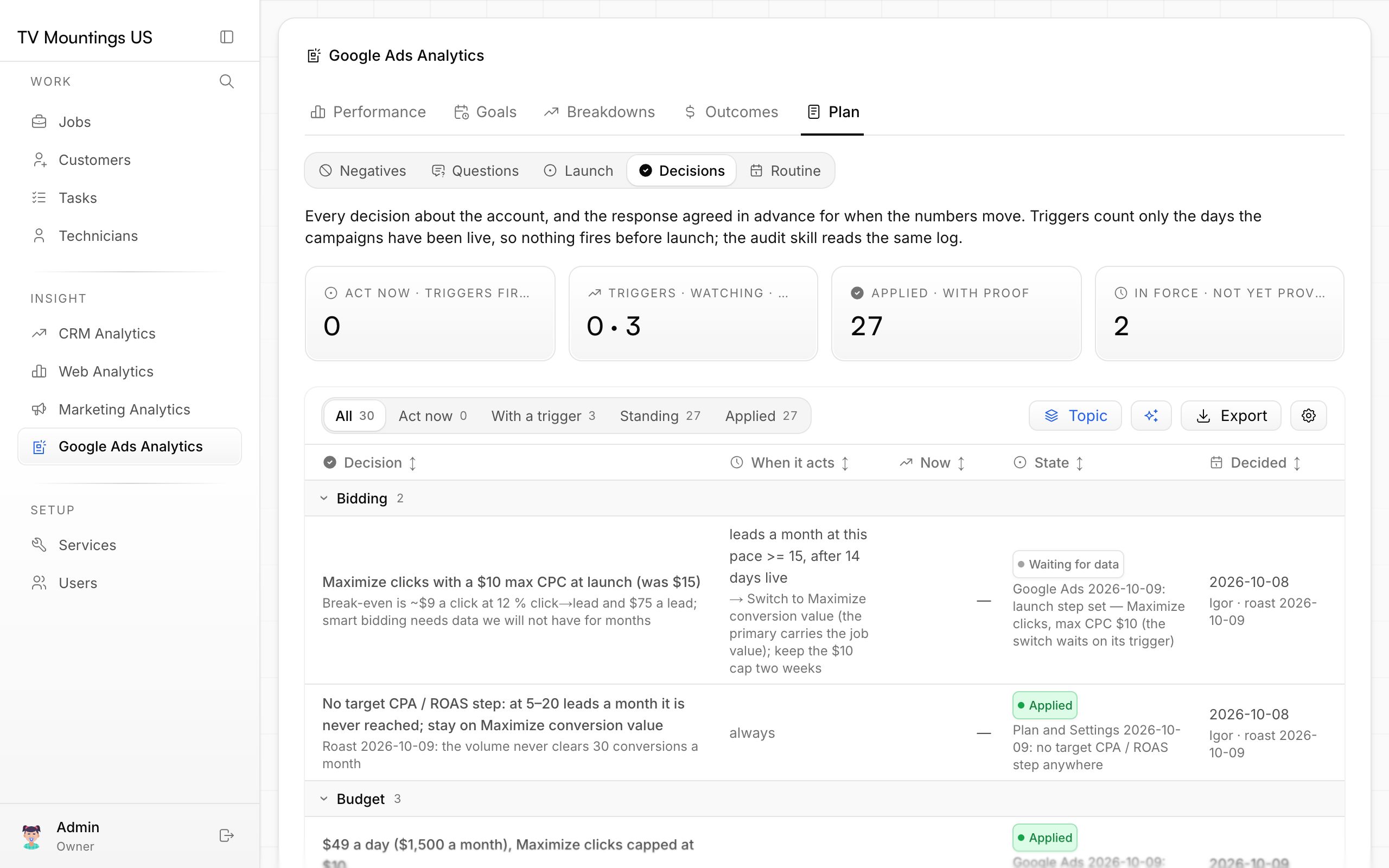
Task: Switch to the Breakdowns tab
Action: 599,112
